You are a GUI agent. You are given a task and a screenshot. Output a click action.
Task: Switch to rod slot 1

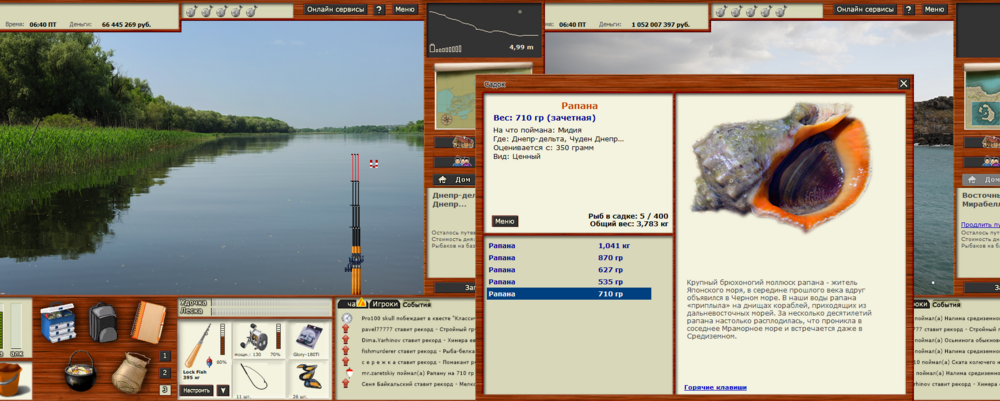click(165, 356)
